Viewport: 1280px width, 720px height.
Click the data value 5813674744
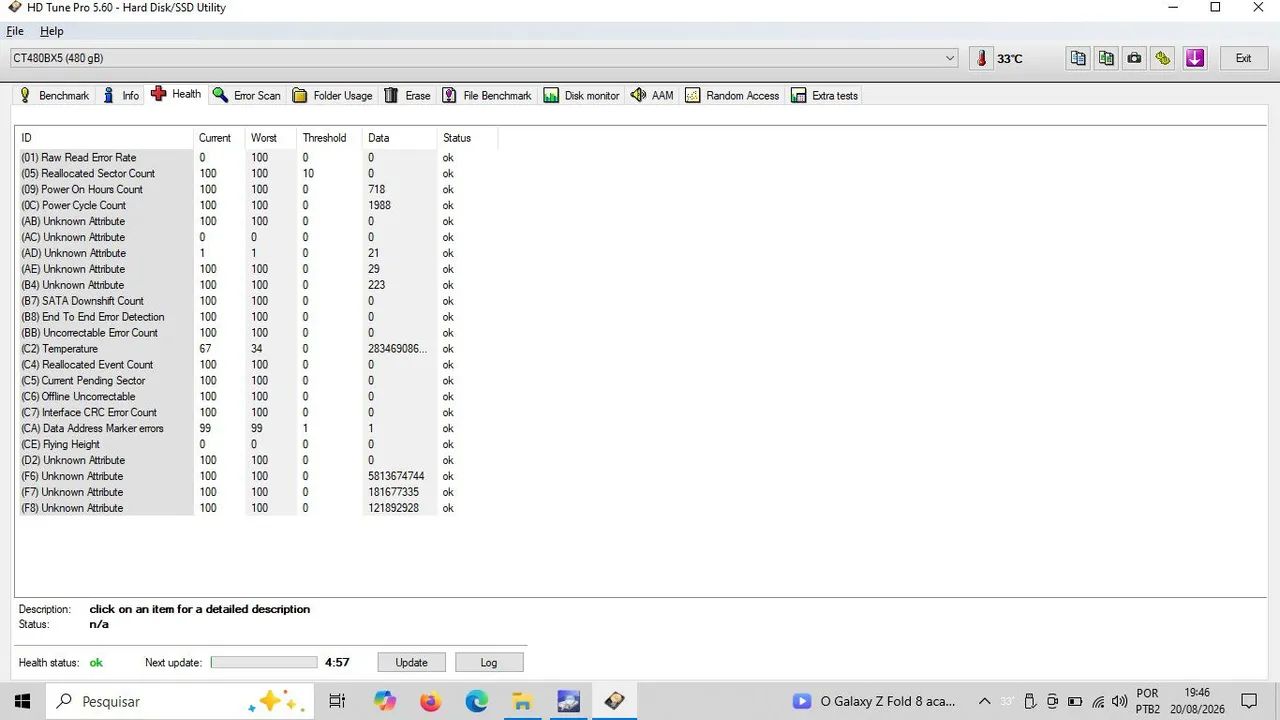click(396, 477)
